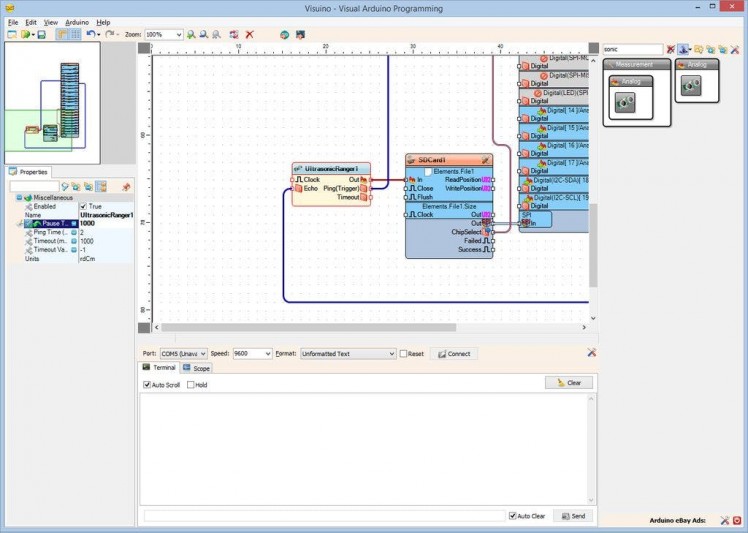
Task: Click the pin icon in Properties panel
Action: (x=126, y=186)
